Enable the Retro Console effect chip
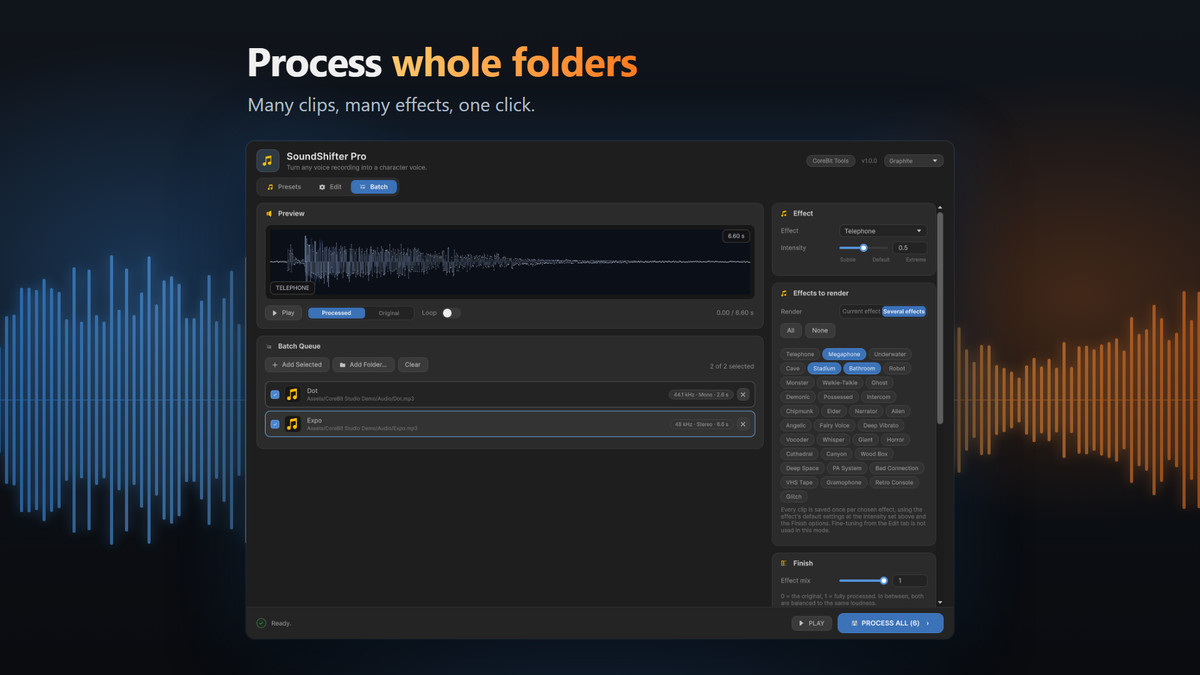Screen dimensions: 1200x675 (x=894, y=482)
